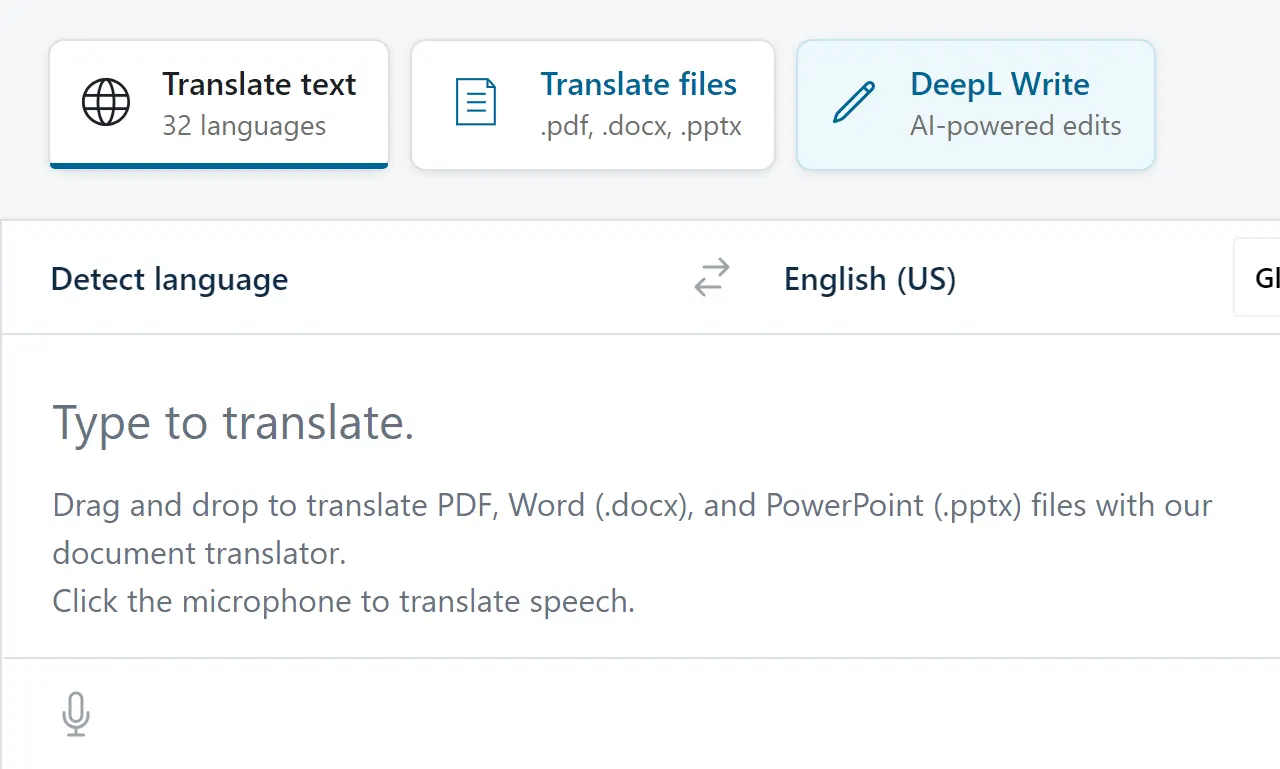Swap languages using the arrows icon

[x=712, y=278]
